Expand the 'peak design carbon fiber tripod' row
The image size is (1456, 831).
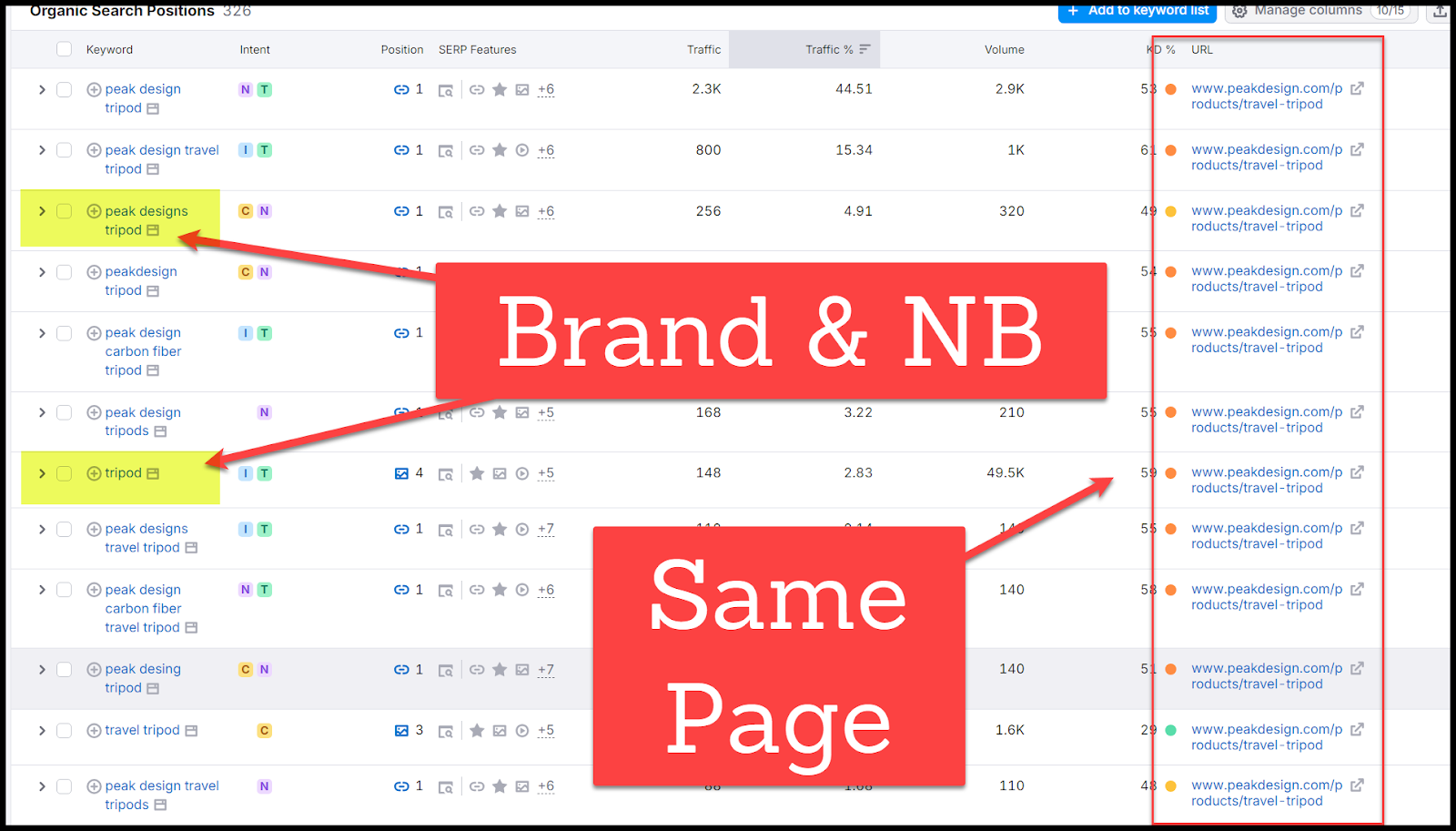tap(42, 333)
